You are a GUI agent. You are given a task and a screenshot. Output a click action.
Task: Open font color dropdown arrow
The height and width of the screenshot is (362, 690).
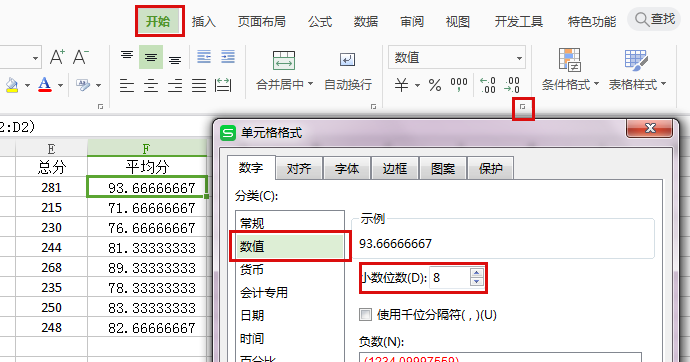click(60, 85)
